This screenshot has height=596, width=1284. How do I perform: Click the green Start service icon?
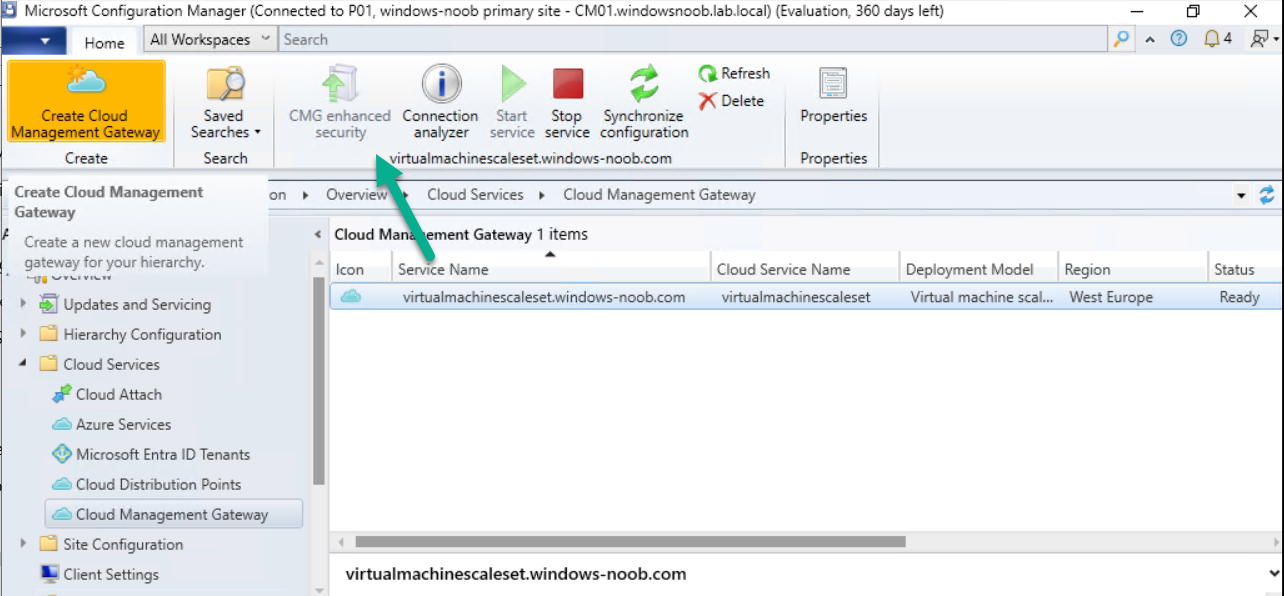click(x=513, y=84)
